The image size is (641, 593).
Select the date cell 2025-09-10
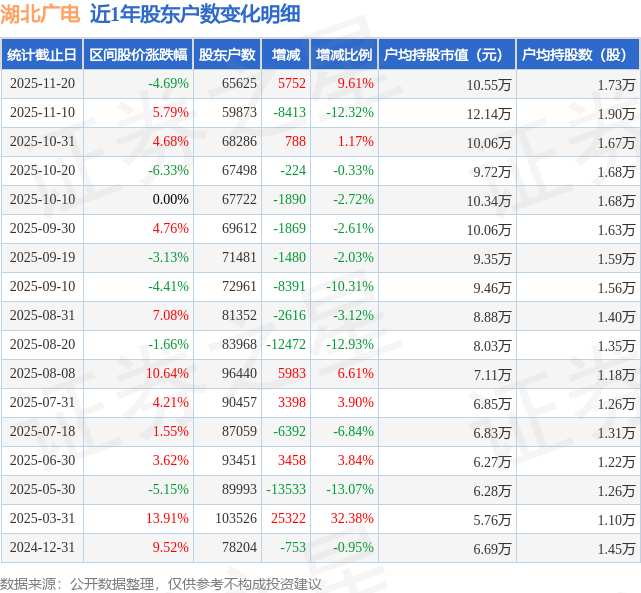point(43,286)
